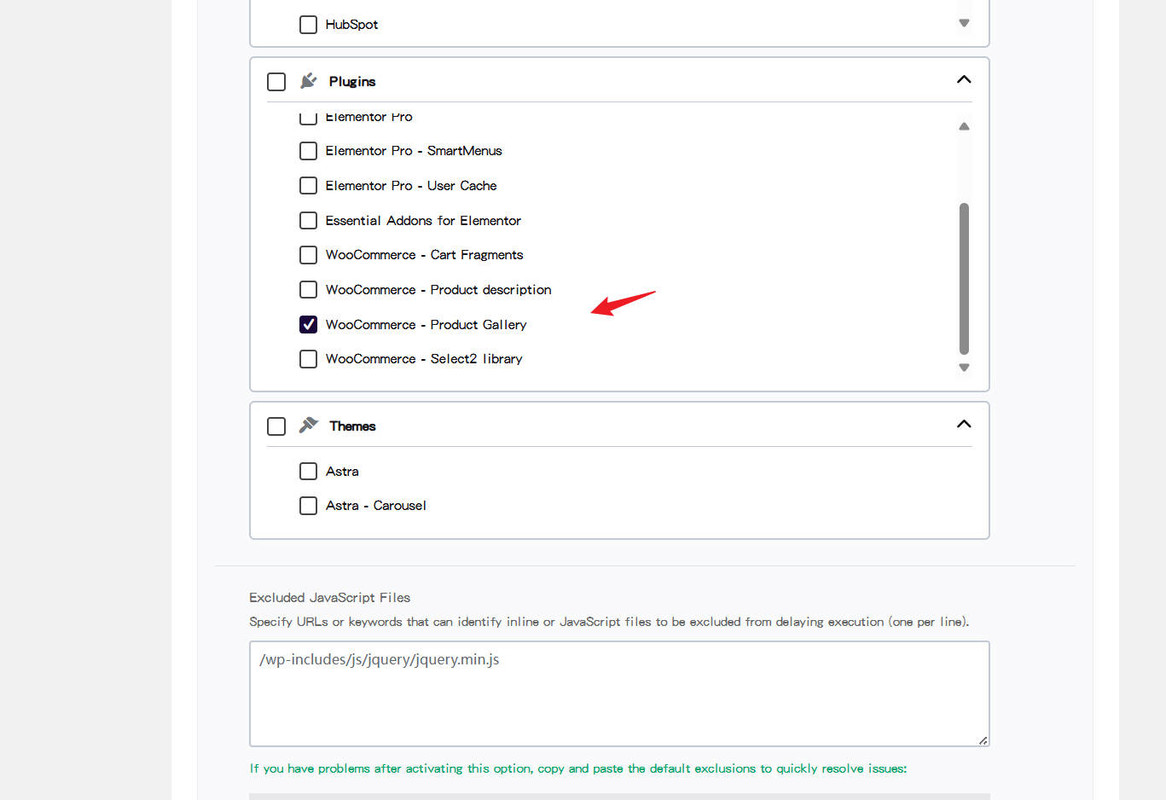Collapse the Plugins section chevron
This screenshot has height=800, width=1166.
(x=964, y=80)
